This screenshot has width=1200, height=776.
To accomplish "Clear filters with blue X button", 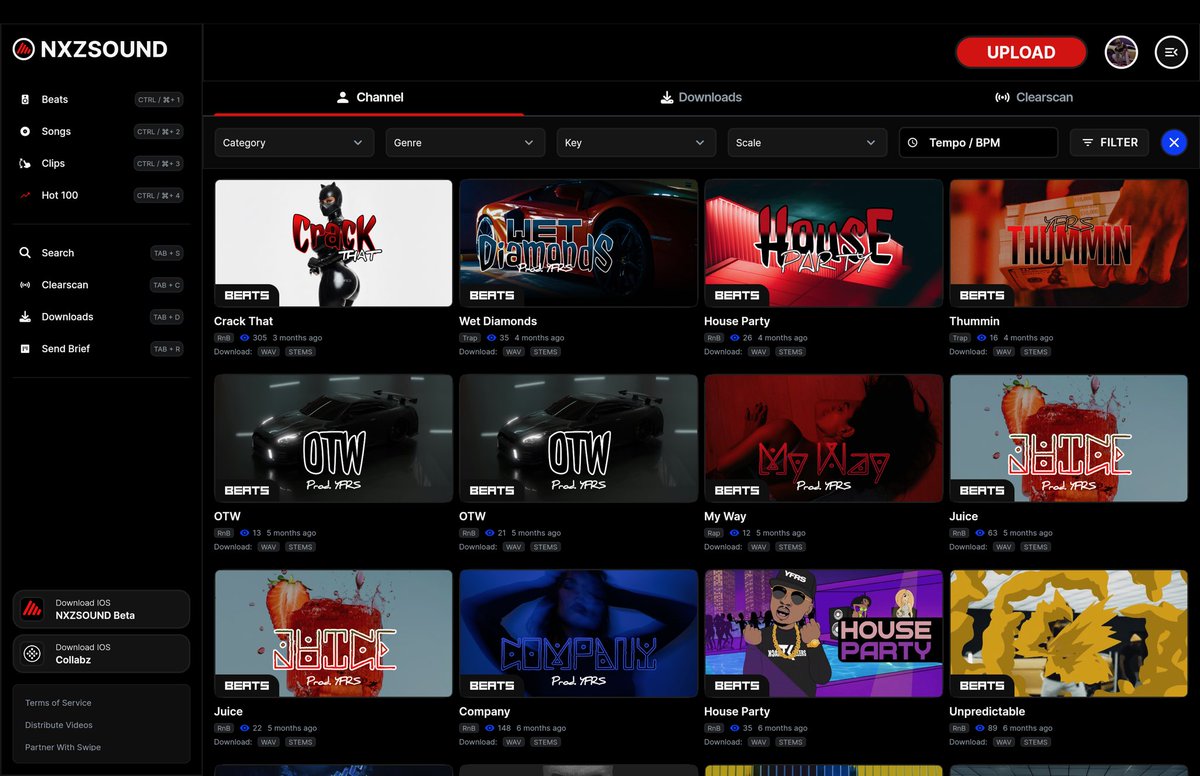I will click(1174, 142).
